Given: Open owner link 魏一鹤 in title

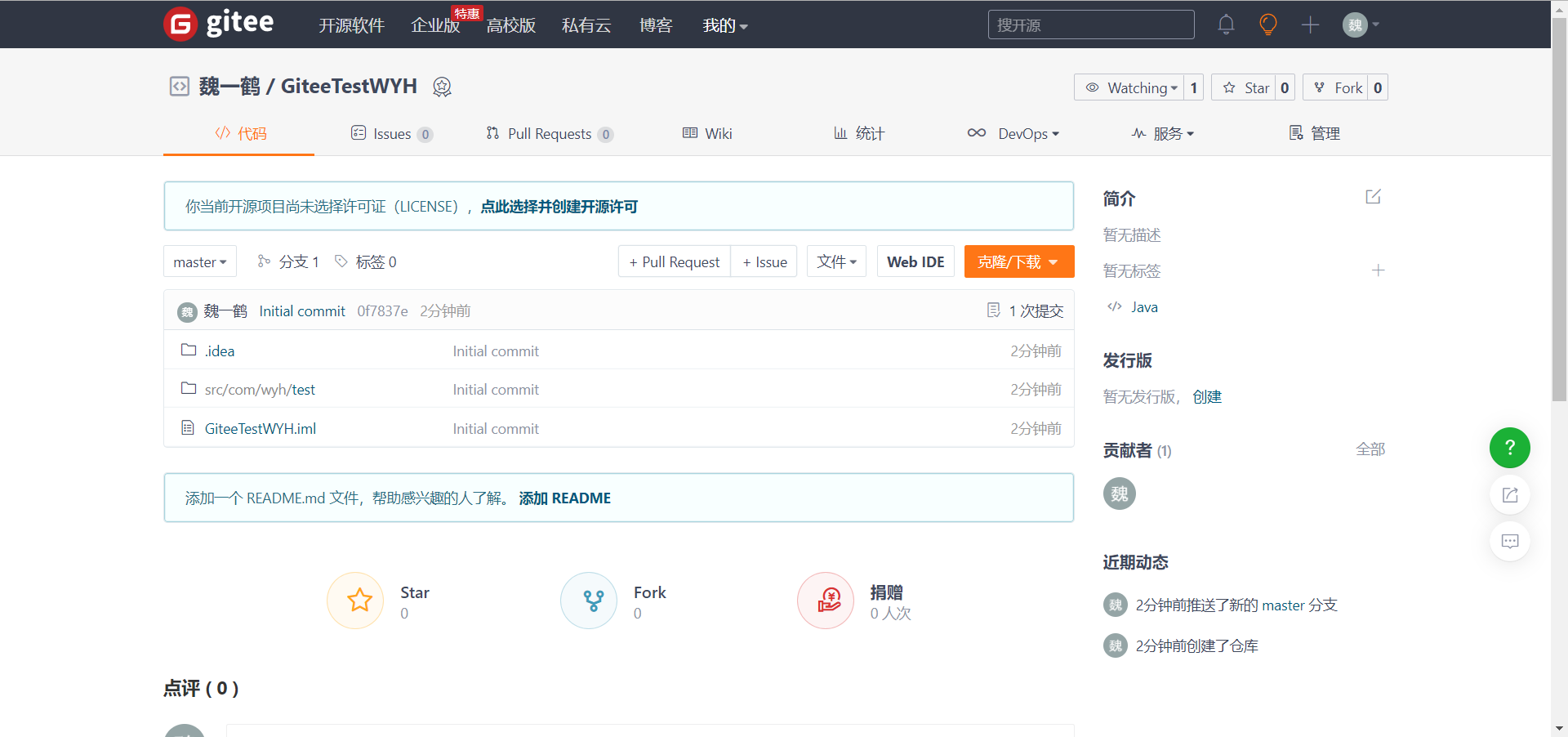Looking at the screenshot, I should [229, 86].
